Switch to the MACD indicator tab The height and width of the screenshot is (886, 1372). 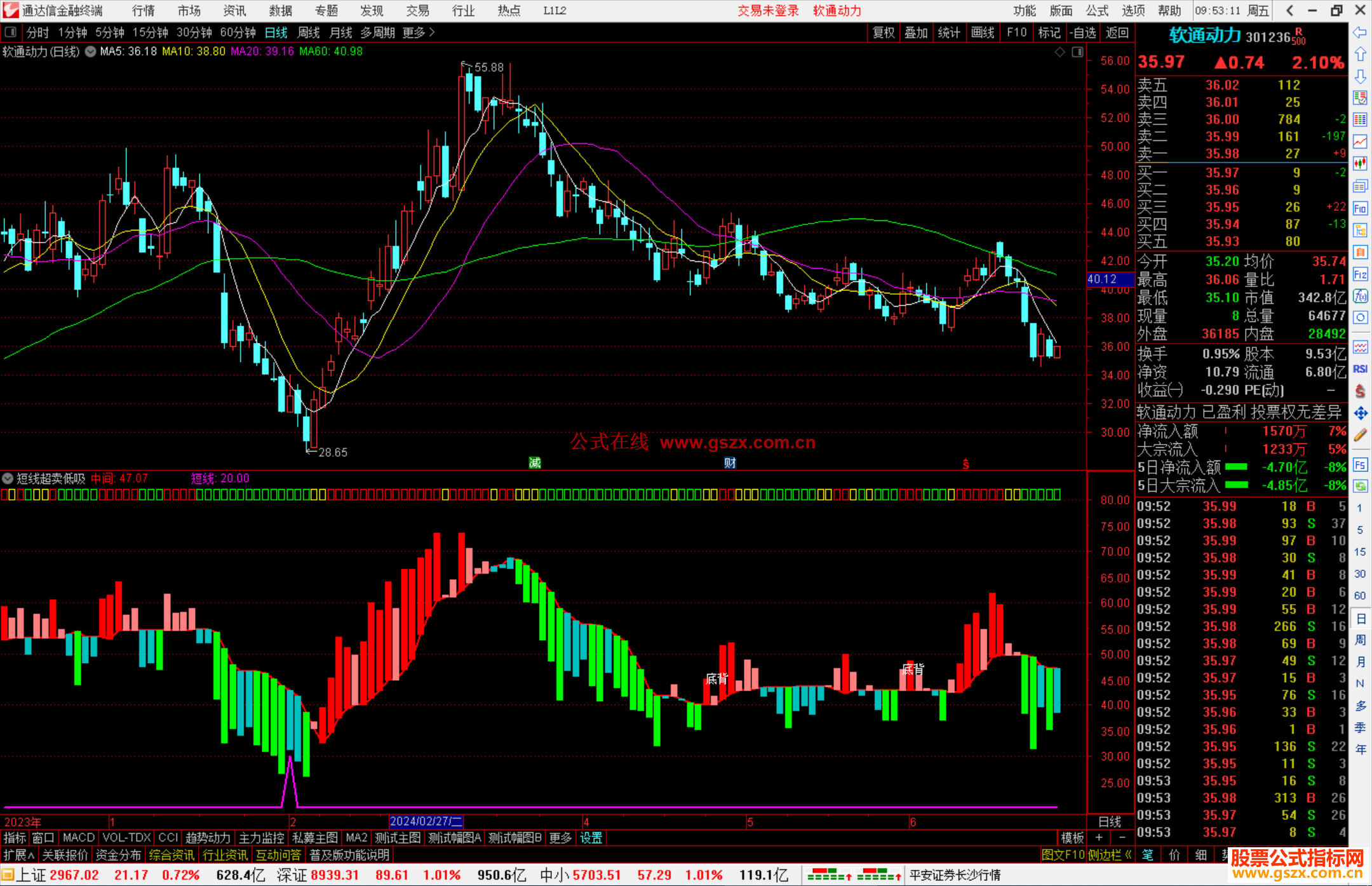pyautogui.click(x=78, y=838)
